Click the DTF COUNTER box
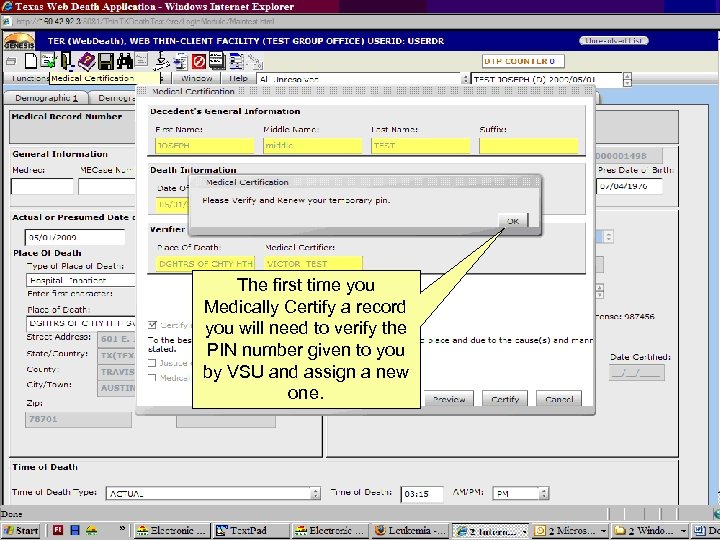Screen dimensions: 720x540 [523, 61]
